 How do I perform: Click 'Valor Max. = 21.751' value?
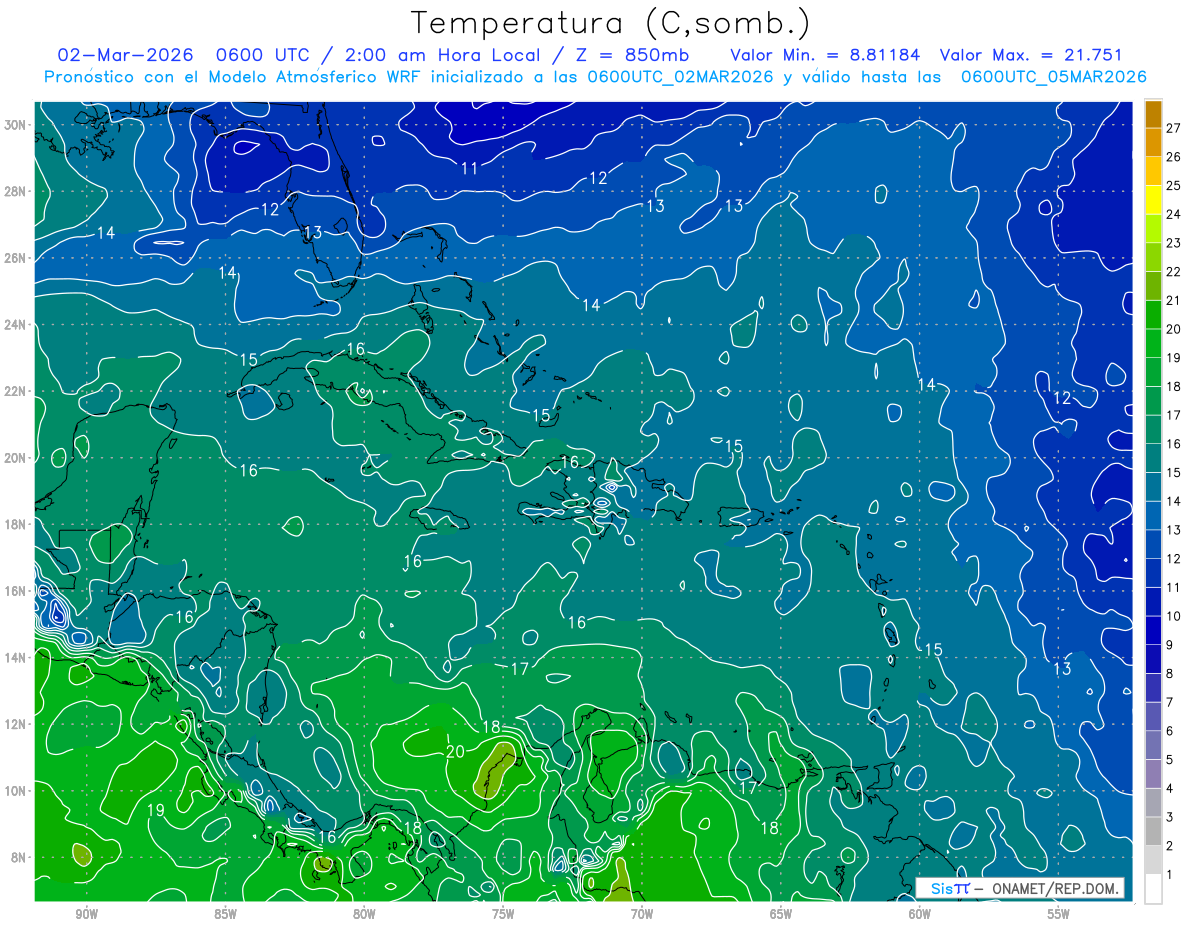(1031, 55)
